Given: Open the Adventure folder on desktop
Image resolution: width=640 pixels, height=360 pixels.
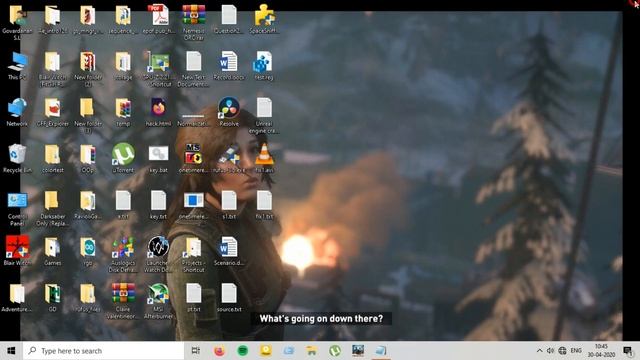Looking at the screenshot, I should [17, 298].
